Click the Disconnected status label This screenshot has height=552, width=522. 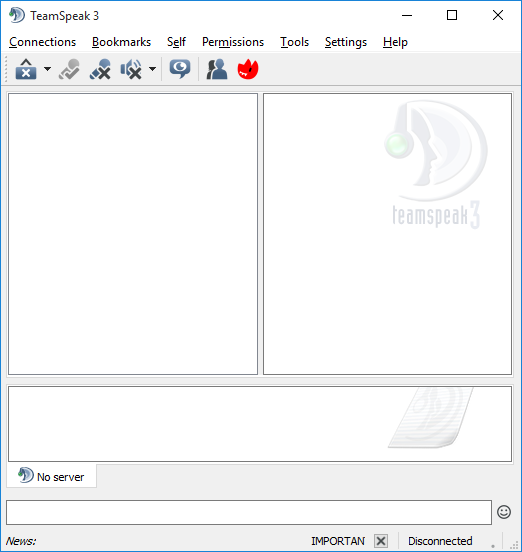click(x=440, y=541)
